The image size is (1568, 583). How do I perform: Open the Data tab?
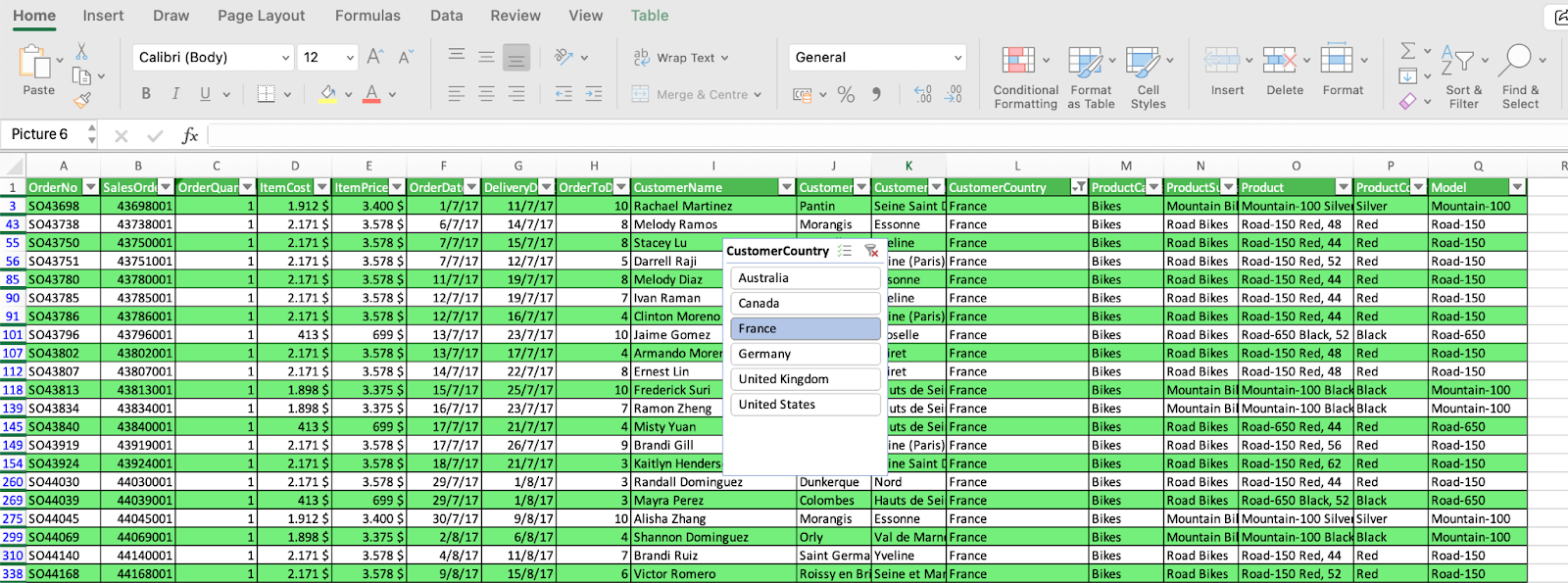pyautogui.click(x=447, y=16)
